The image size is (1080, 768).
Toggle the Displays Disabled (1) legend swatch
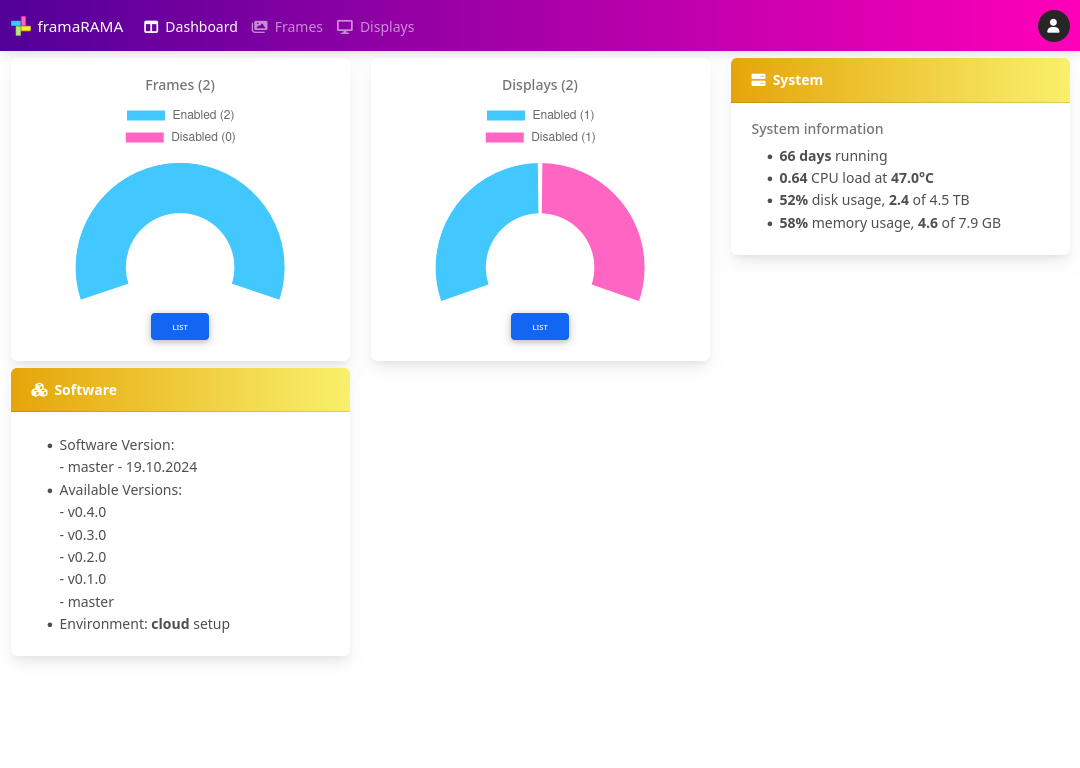tap(505, 137)
